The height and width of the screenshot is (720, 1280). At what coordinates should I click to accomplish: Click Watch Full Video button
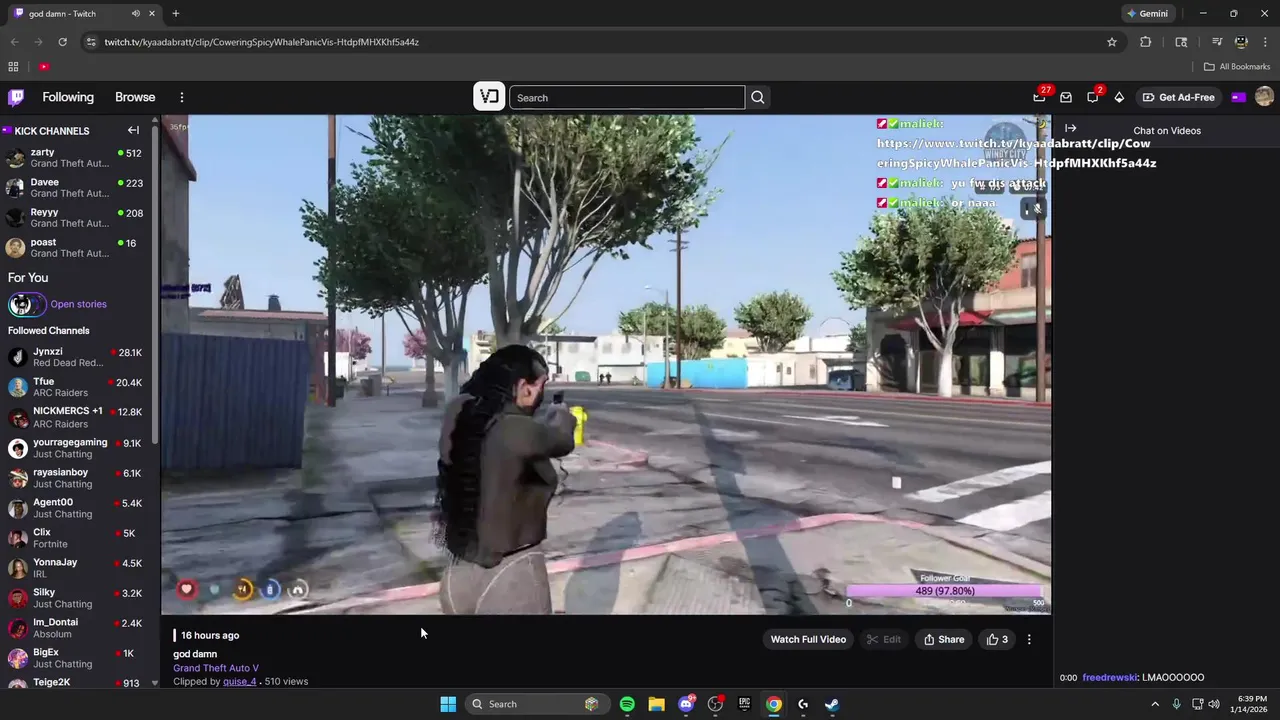pos(808,639)
